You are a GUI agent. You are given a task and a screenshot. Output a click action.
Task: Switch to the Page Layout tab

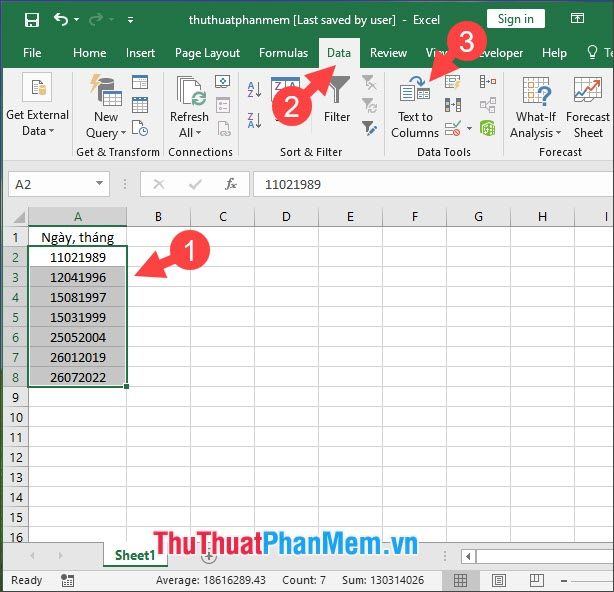(x=207, y=53)
